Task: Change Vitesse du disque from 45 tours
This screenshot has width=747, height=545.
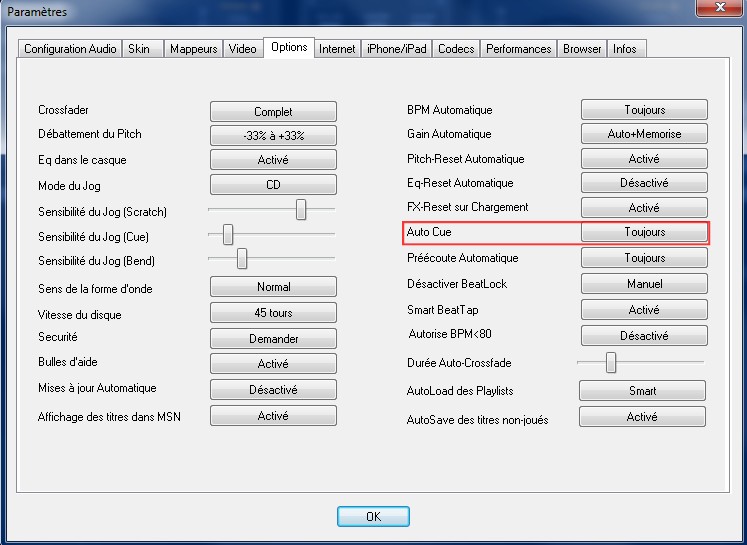Action: pyautogui.click(x=273, y=314)
